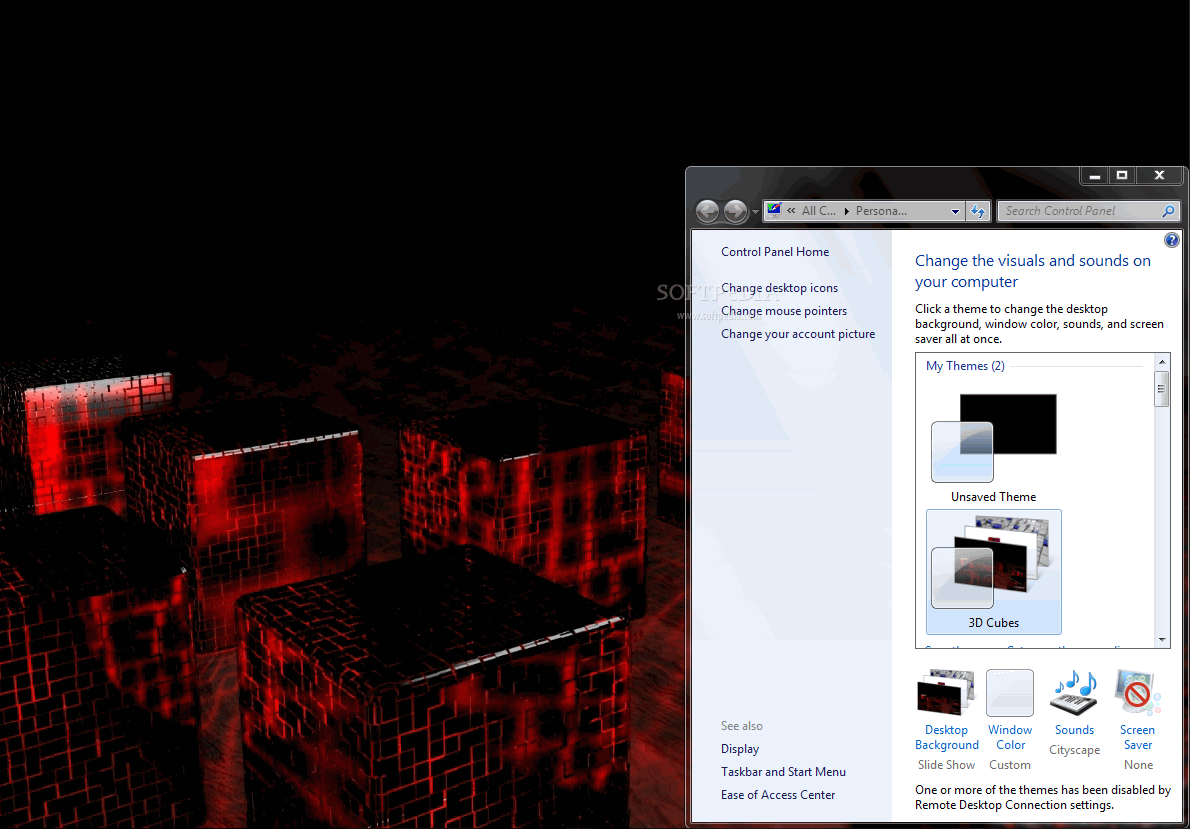Open Ease of Access Center link
Image resolution: width=1190 pixels, height=829 pixels.
[x=778, y=795]
